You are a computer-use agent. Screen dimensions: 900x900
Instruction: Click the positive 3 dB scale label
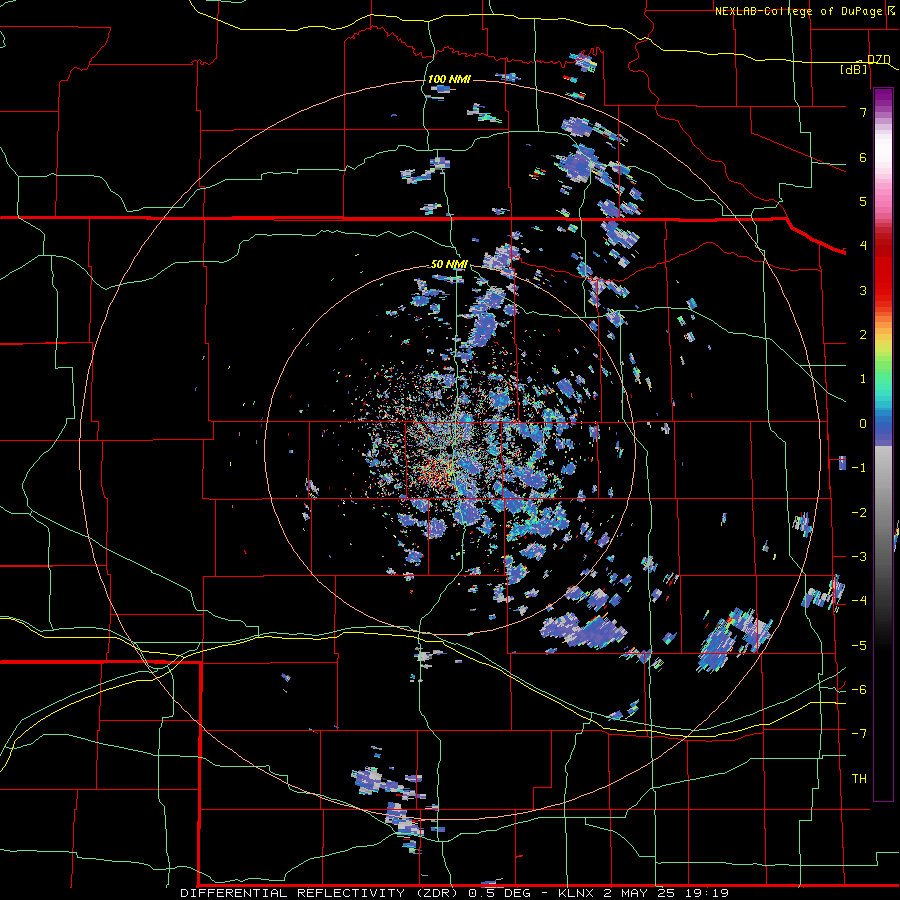pyautogui.click(x=863, y=290)
